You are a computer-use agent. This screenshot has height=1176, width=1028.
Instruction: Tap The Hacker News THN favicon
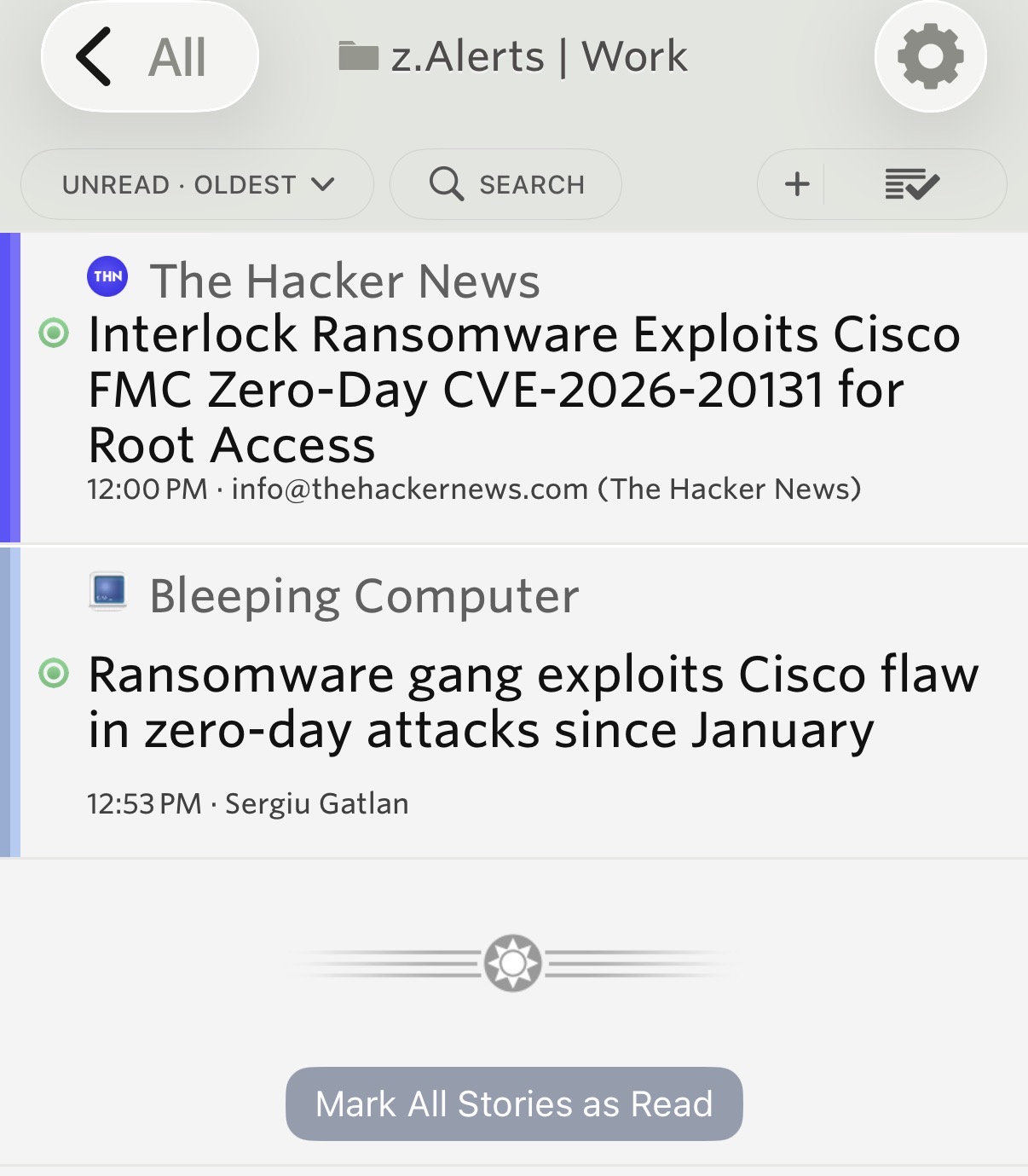pyautogui.click(x=107, y=277)
